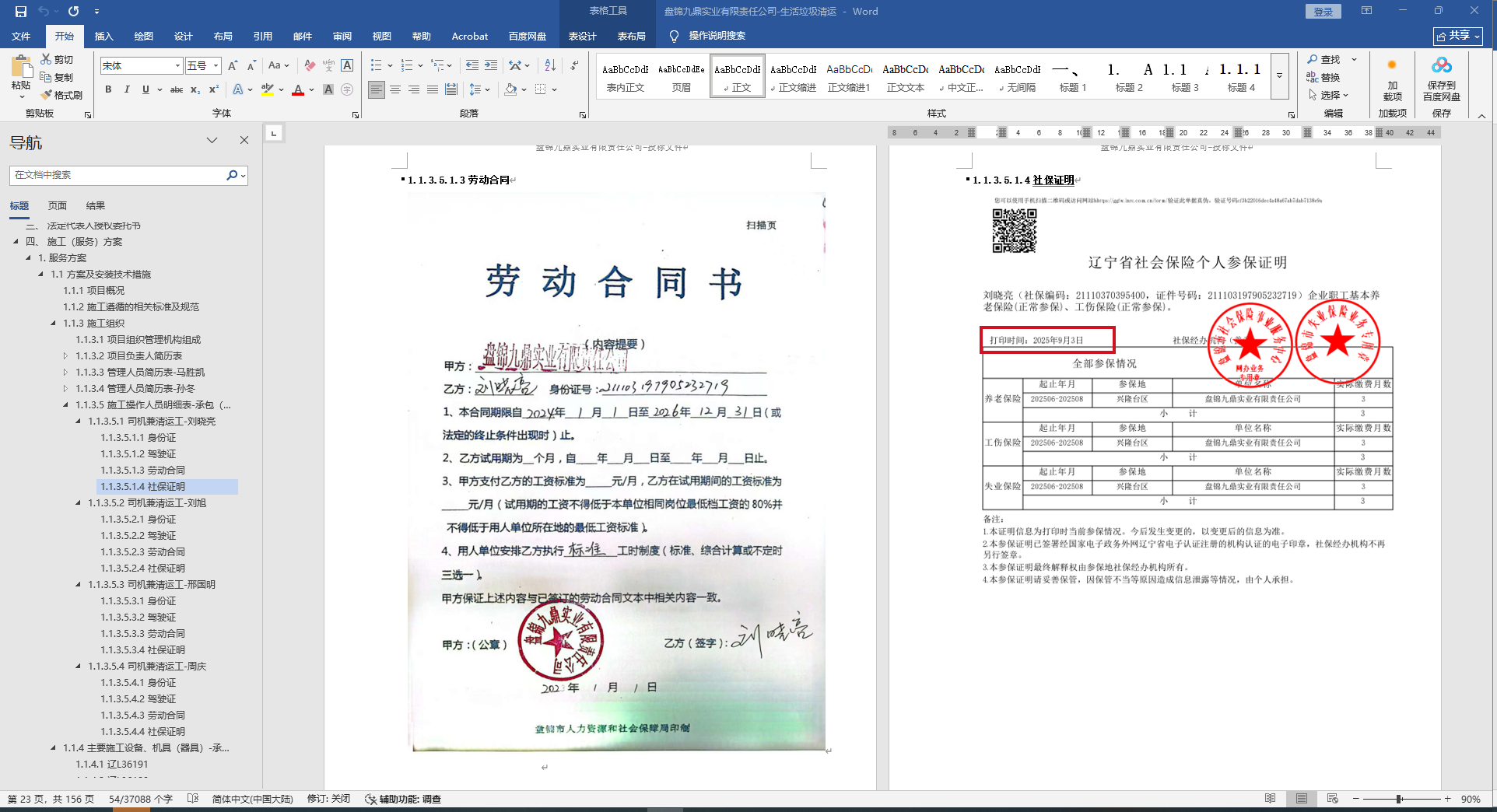Zoom out with the minus icon in the status bar
The width and height of the screenshot is (1497, 812).
click(x=1355, y=799)
